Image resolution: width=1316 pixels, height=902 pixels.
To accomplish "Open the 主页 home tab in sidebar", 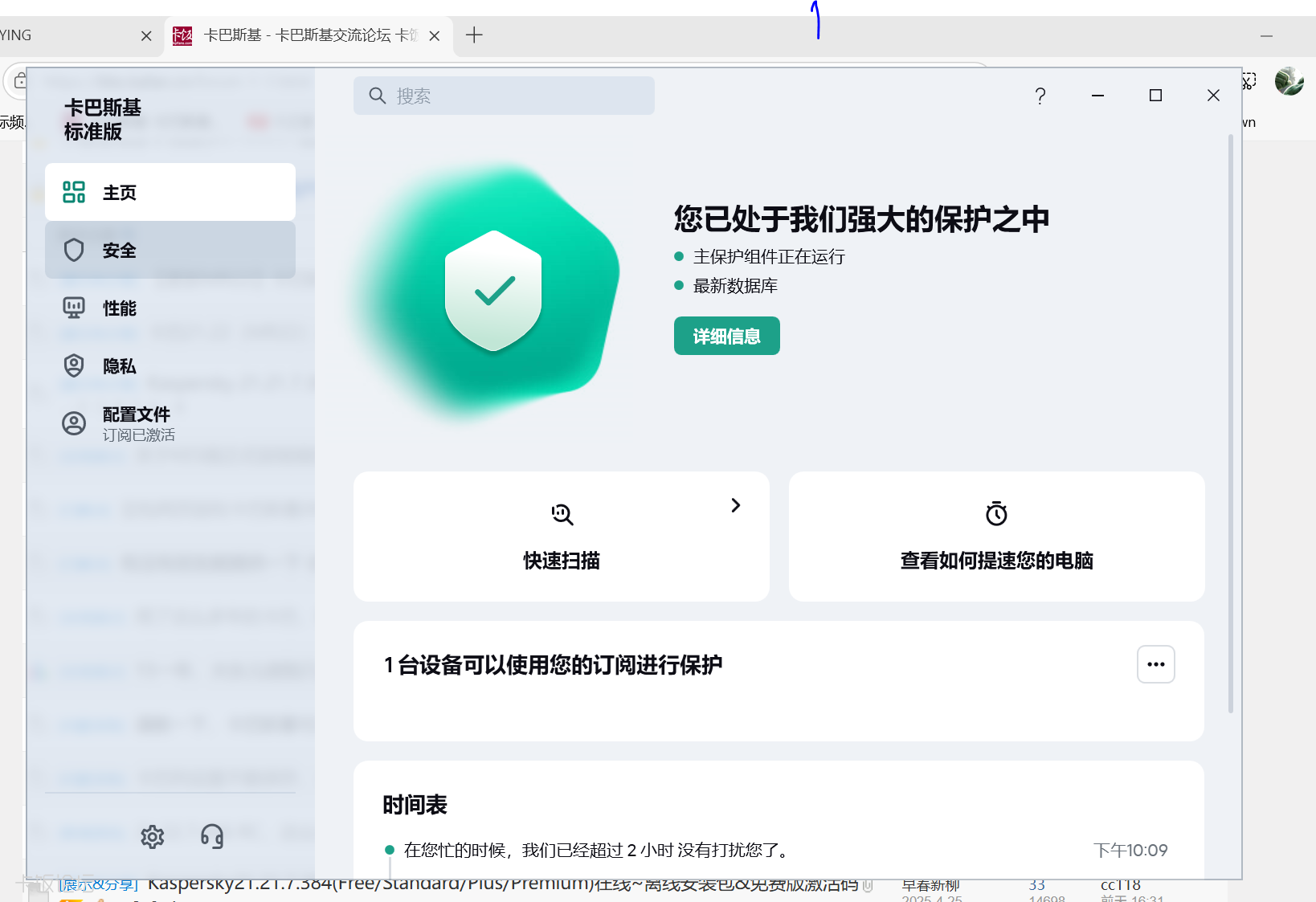I will tap(170, 192).
